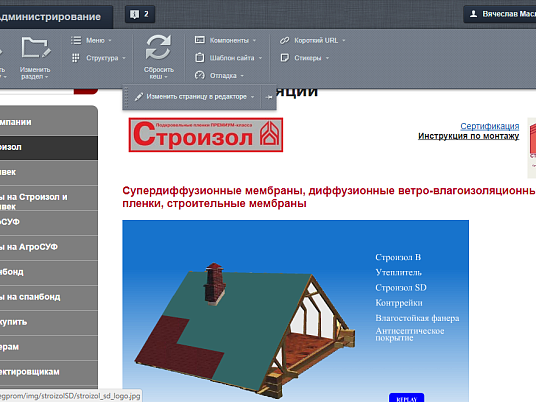
Task: Open the Сертификация link
Action: (x=490, y=126)
